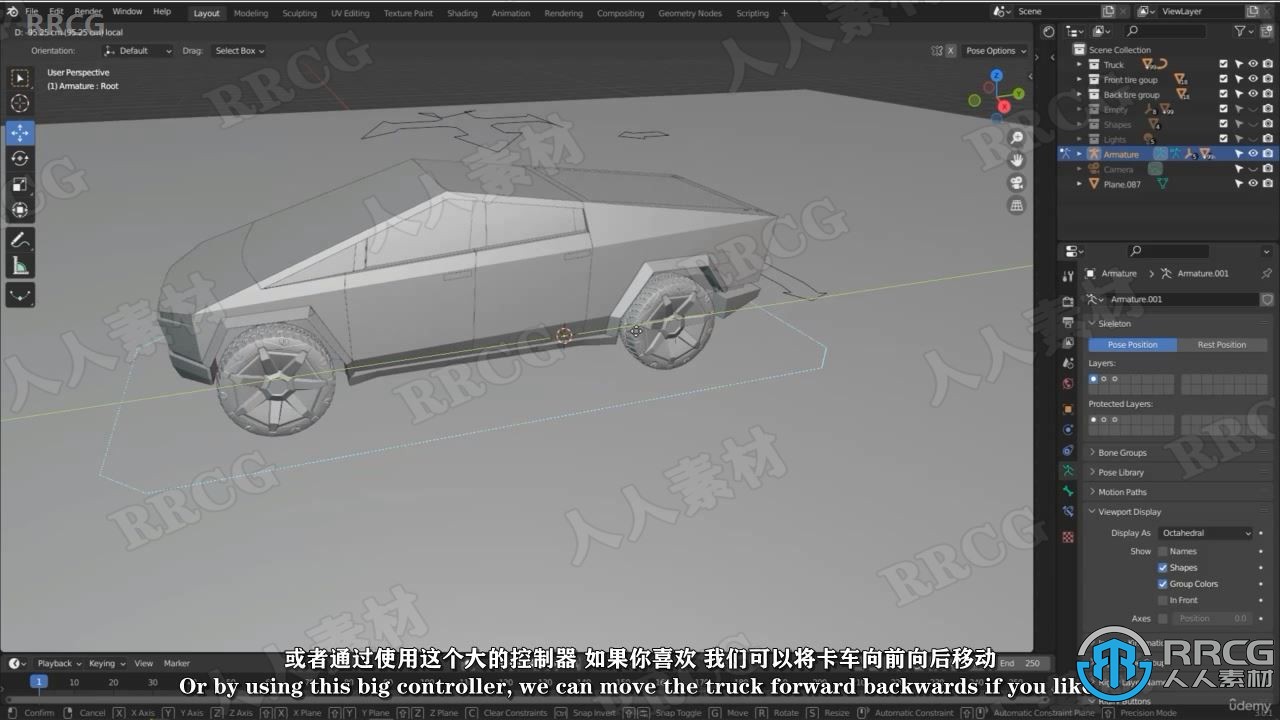Open the Texture properties tab
Screen dimensions: 1280x720
[1068, 537]
